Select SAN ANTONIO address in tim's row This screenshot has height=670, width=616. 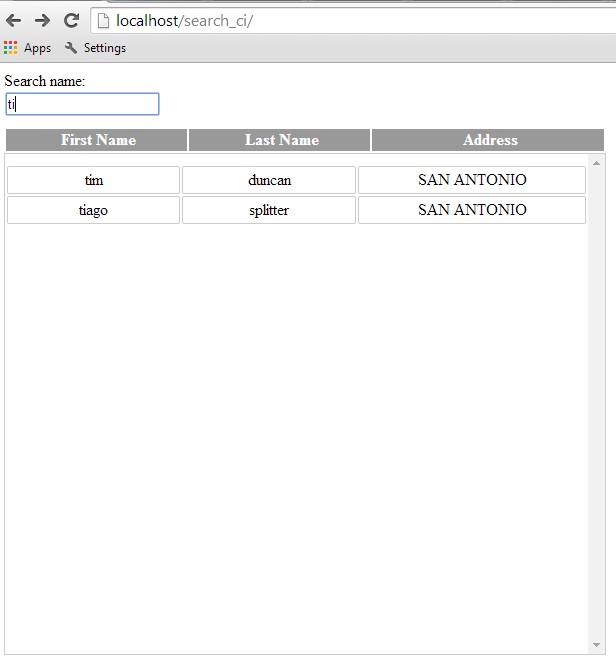472,180
